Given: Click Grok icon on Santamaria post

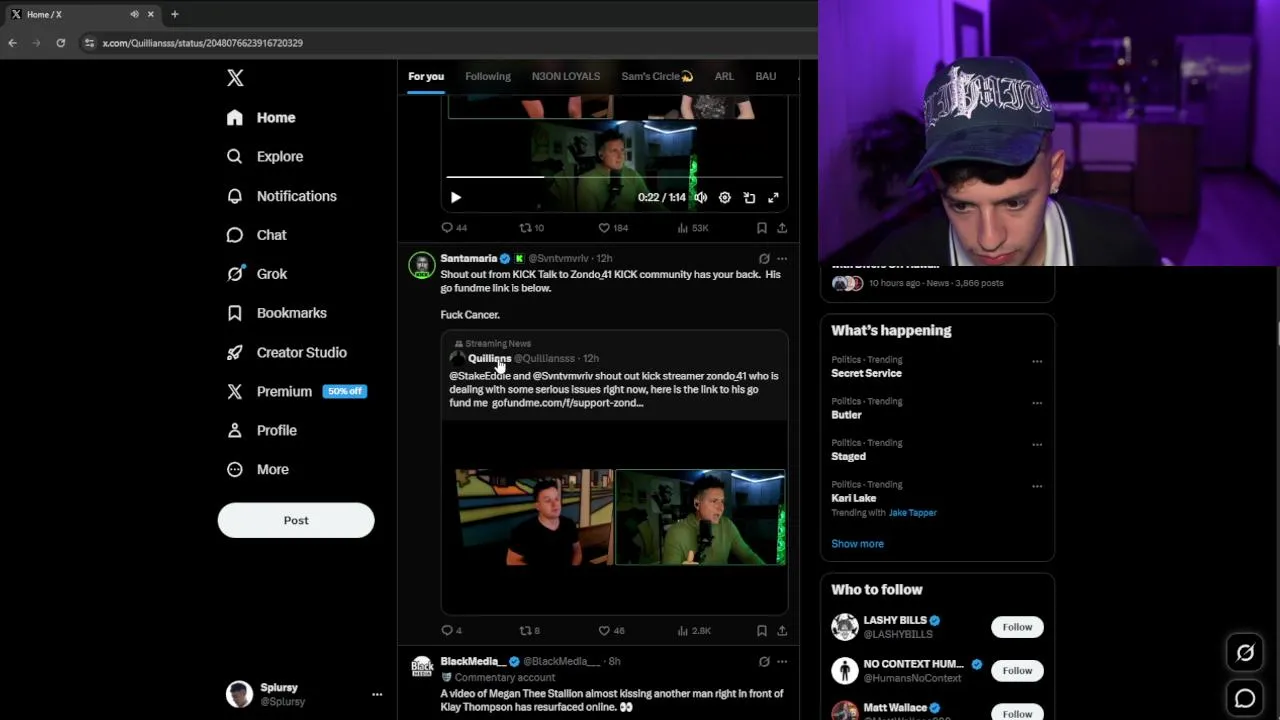Looking at the screenshot, I should (764, 258).
